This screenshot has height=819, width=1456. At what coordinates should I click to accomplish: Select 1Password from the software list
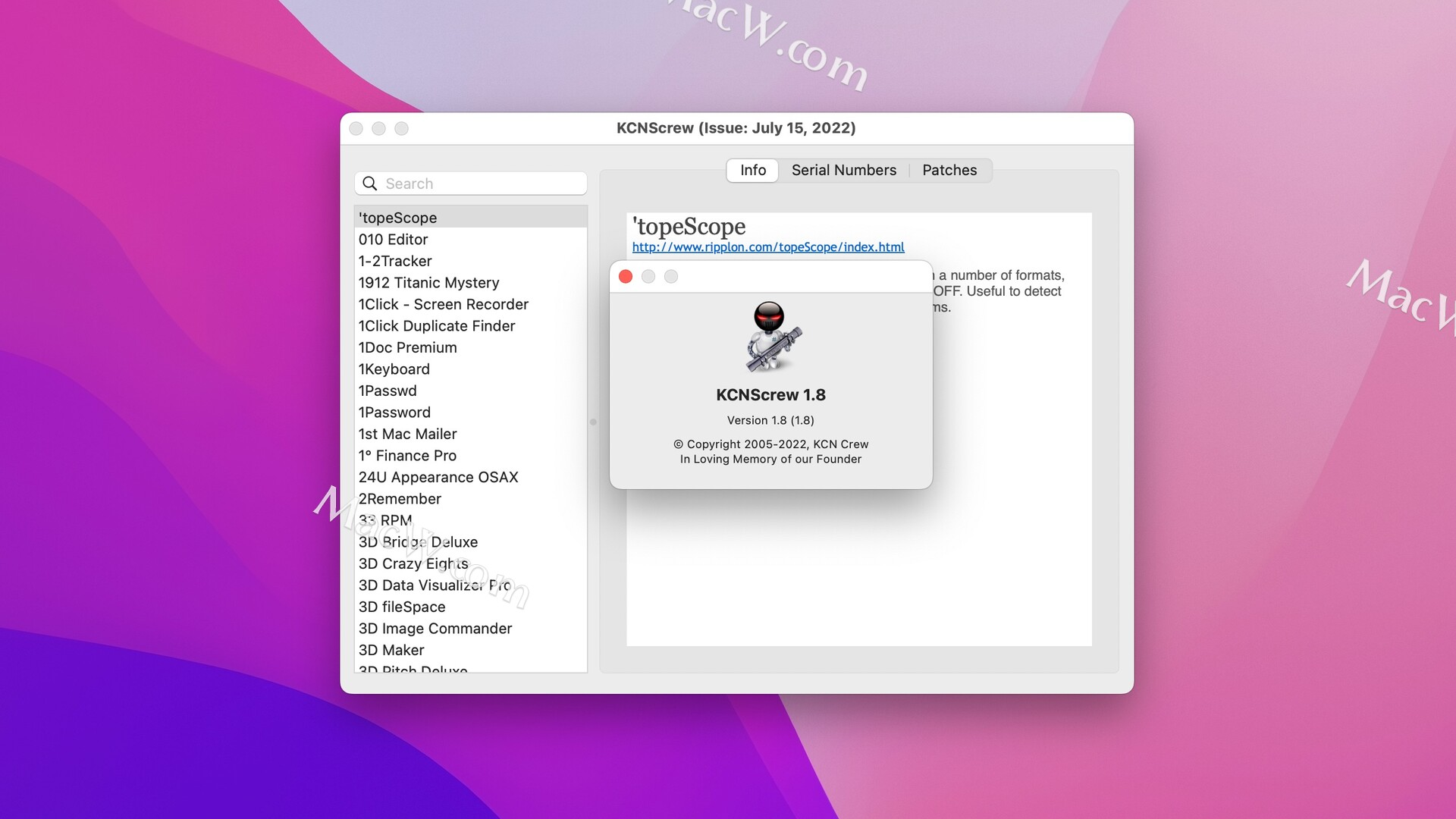coord(396,411)
